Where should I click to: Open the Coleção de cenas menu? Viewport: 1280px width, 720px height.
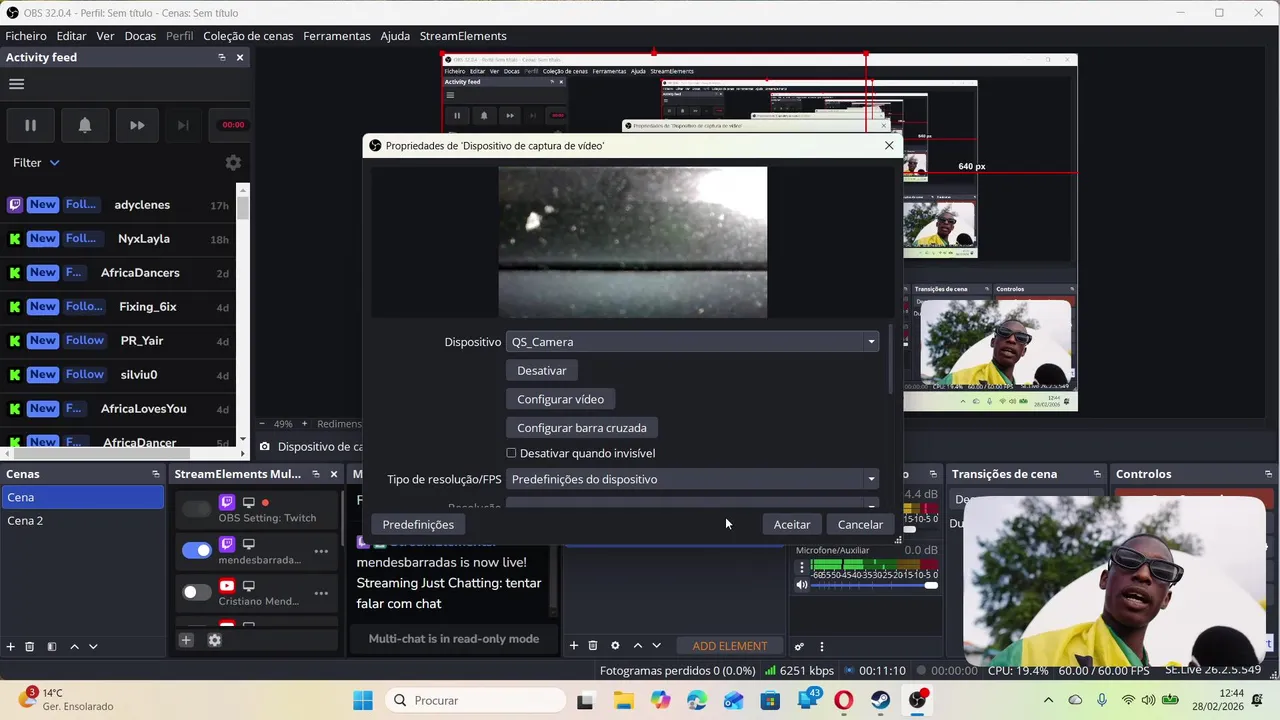pos(248,35)
